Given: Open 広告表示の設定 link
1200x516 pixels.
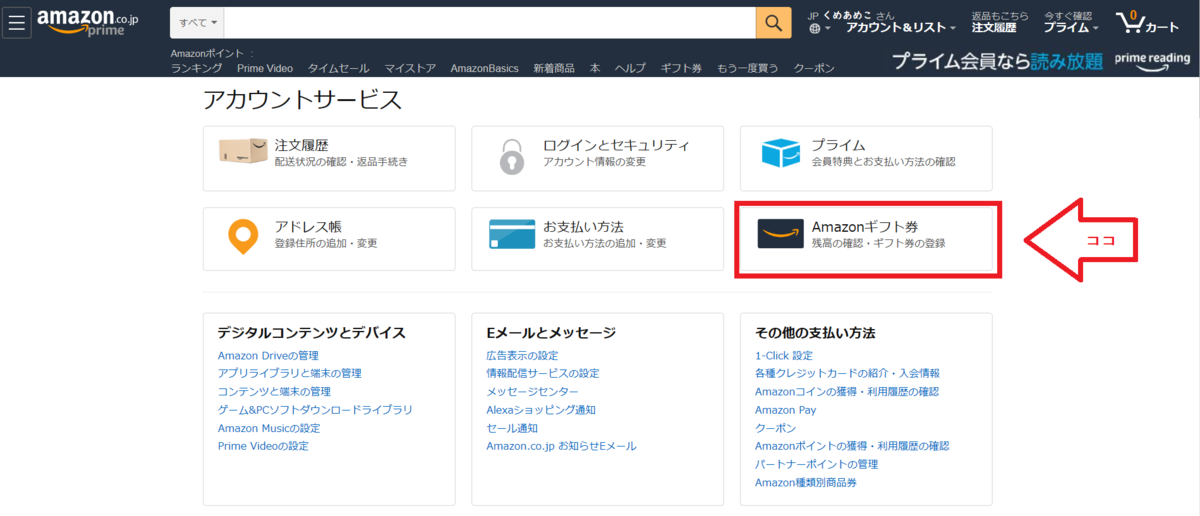Looking at the screenshot, I should pos(522,356).
